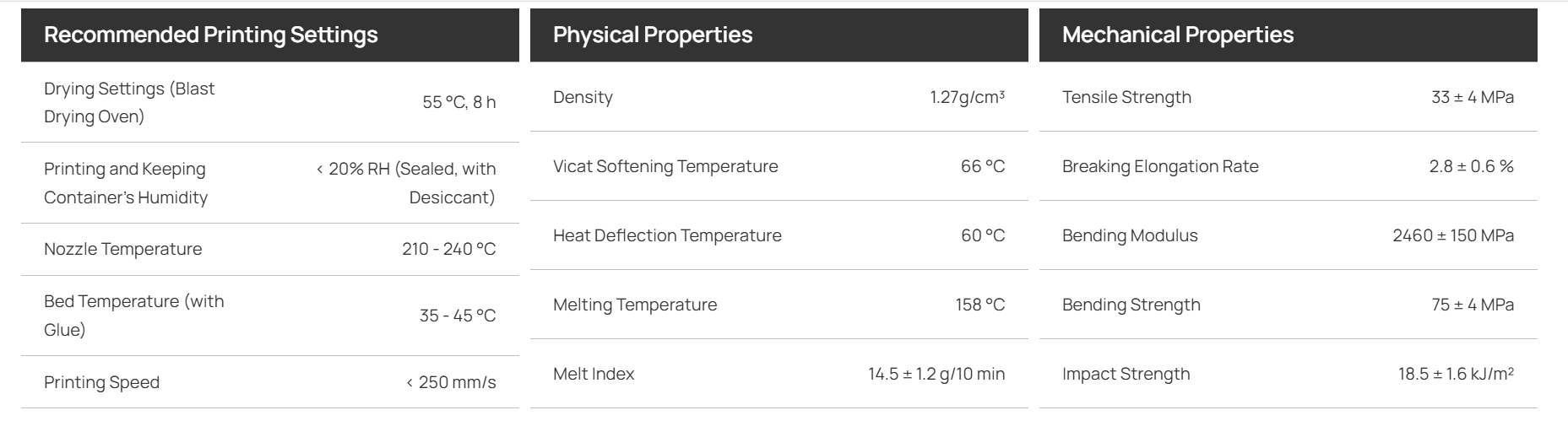Select the < 250 mm/s value

(x=452, y=382)
